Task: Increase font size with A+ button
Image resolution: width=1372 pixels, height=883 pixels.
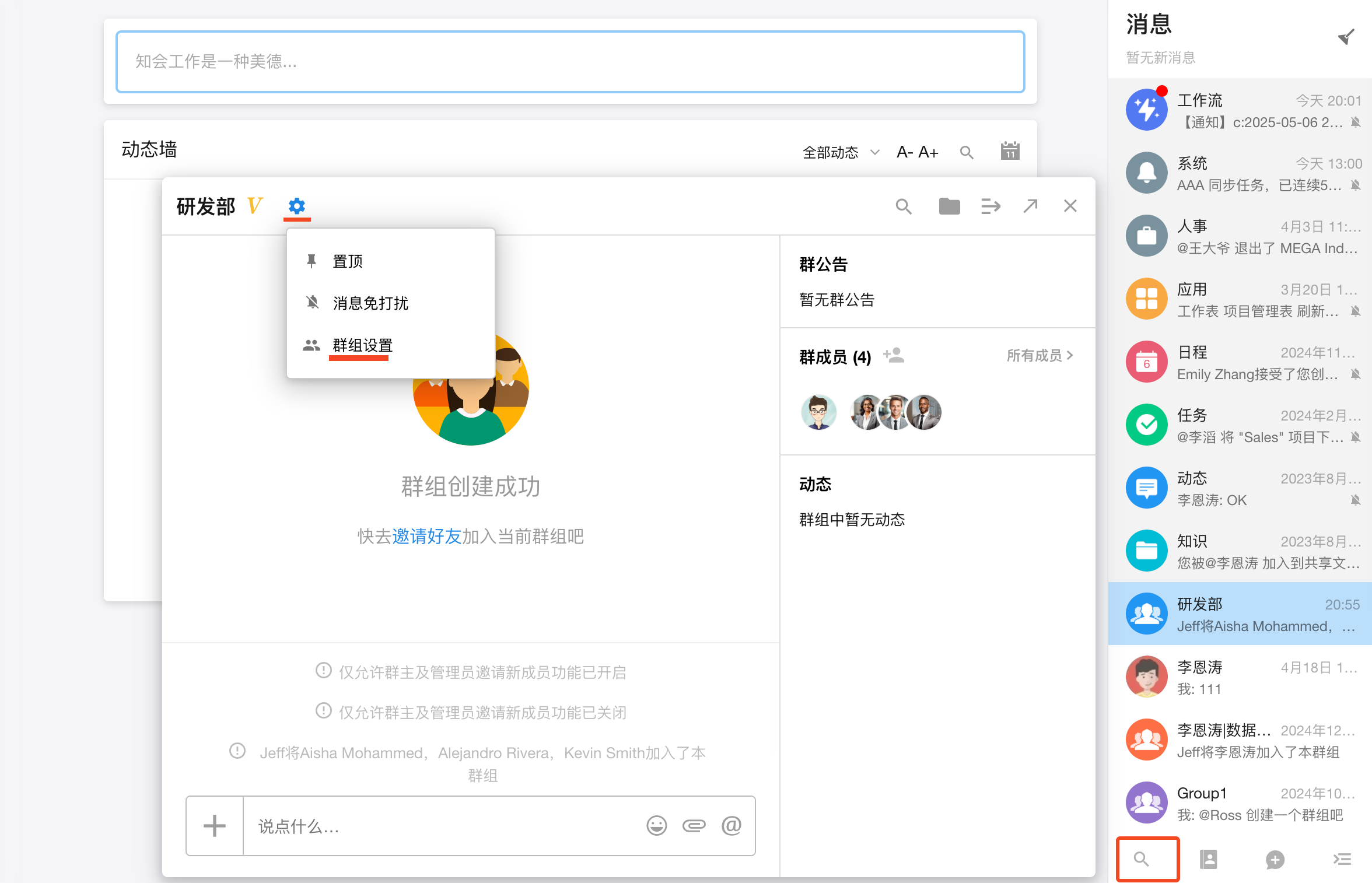Action: [x=928, y=152]
